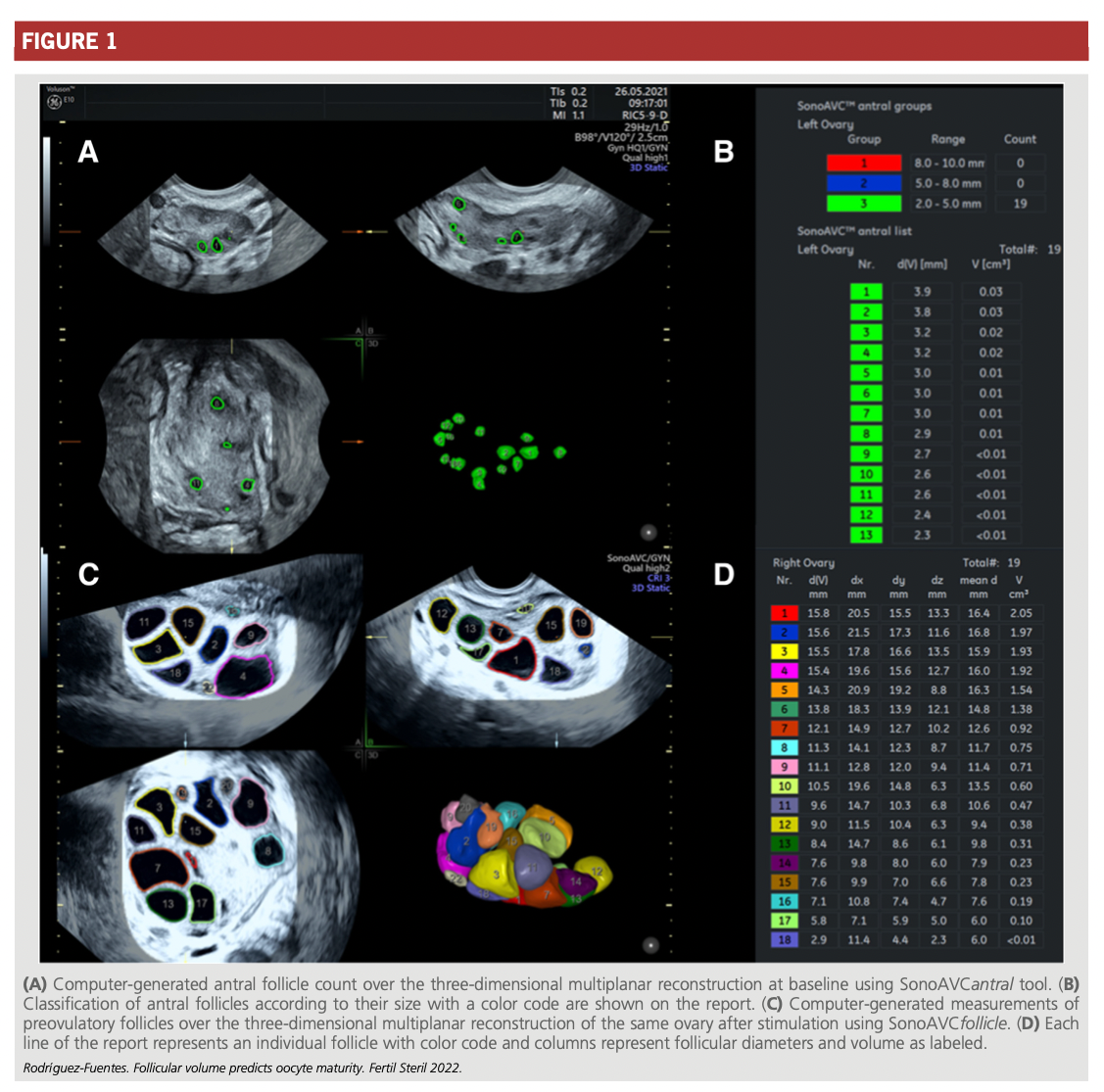
Task: Click the 2.05 volume value in row 1
Action: click(x=1020, y=613)
